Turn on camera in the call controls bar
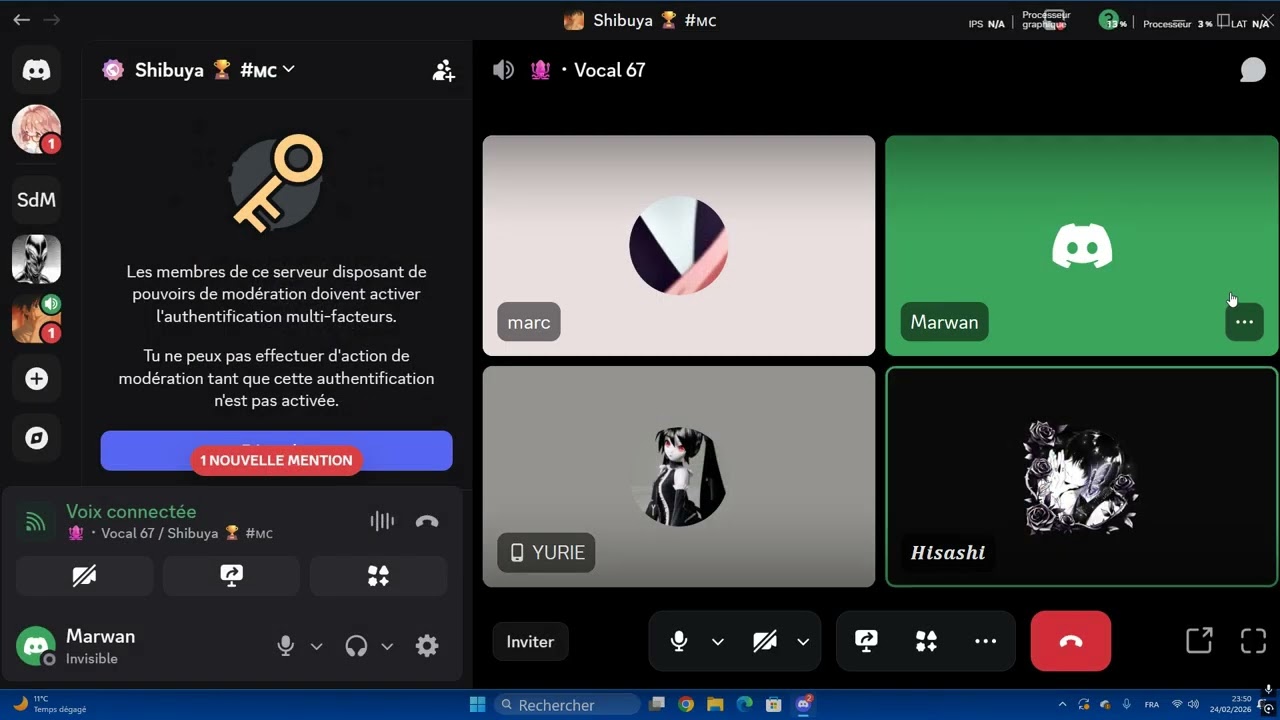The image size is (1280, 720). tap(765, 642)
